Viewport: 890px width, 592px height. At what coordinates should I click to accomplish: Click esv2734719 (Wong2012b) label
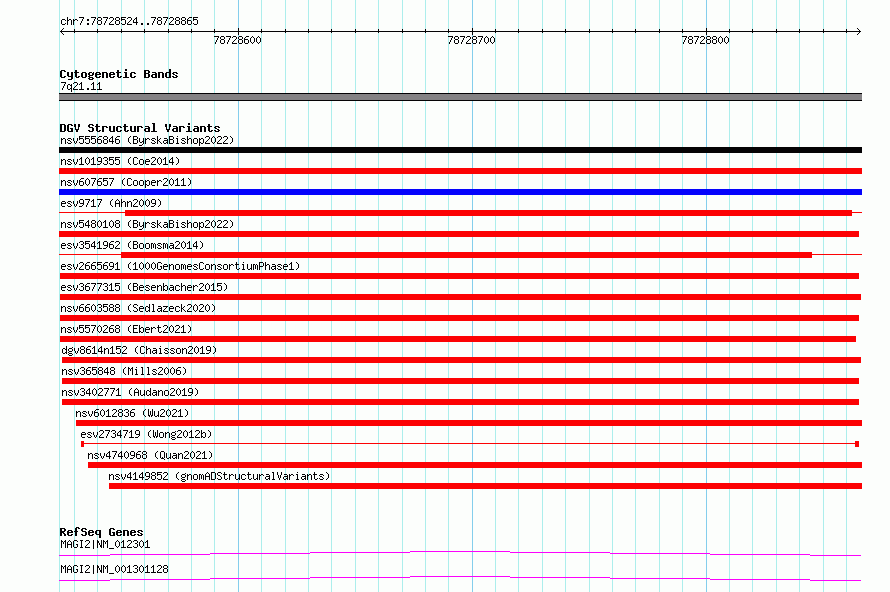pos(146,434)
